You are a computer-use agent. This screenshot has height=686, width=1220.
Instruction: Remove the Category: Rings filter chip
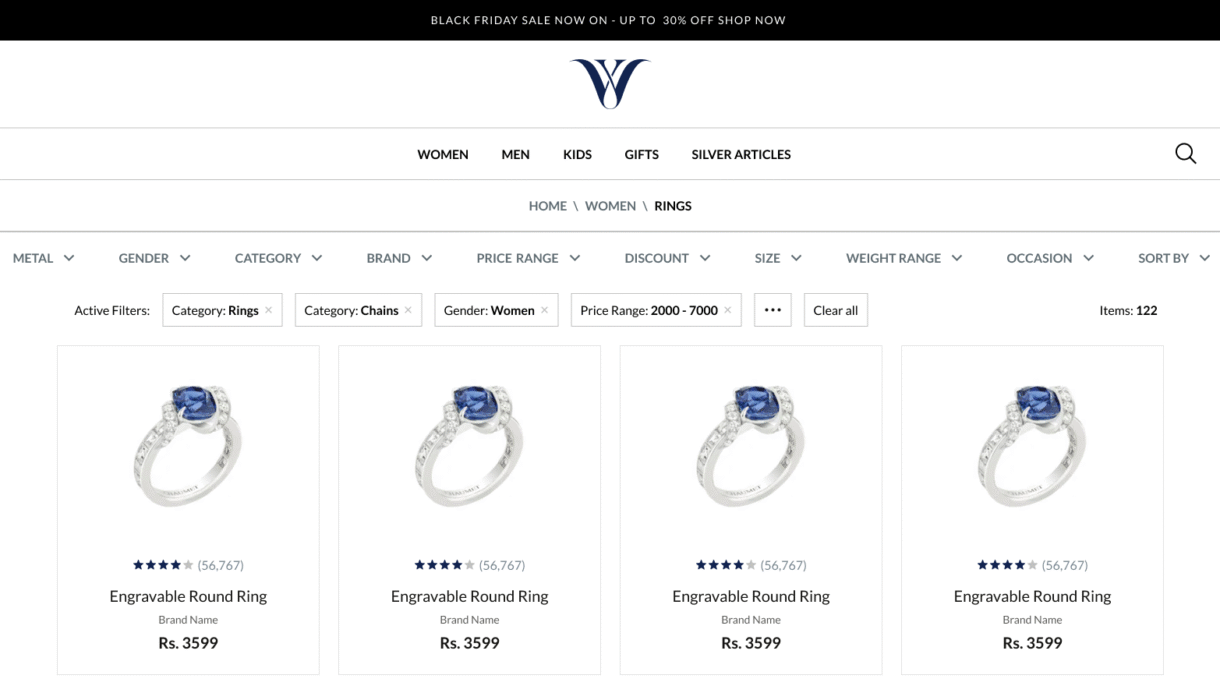coord(268,310)
